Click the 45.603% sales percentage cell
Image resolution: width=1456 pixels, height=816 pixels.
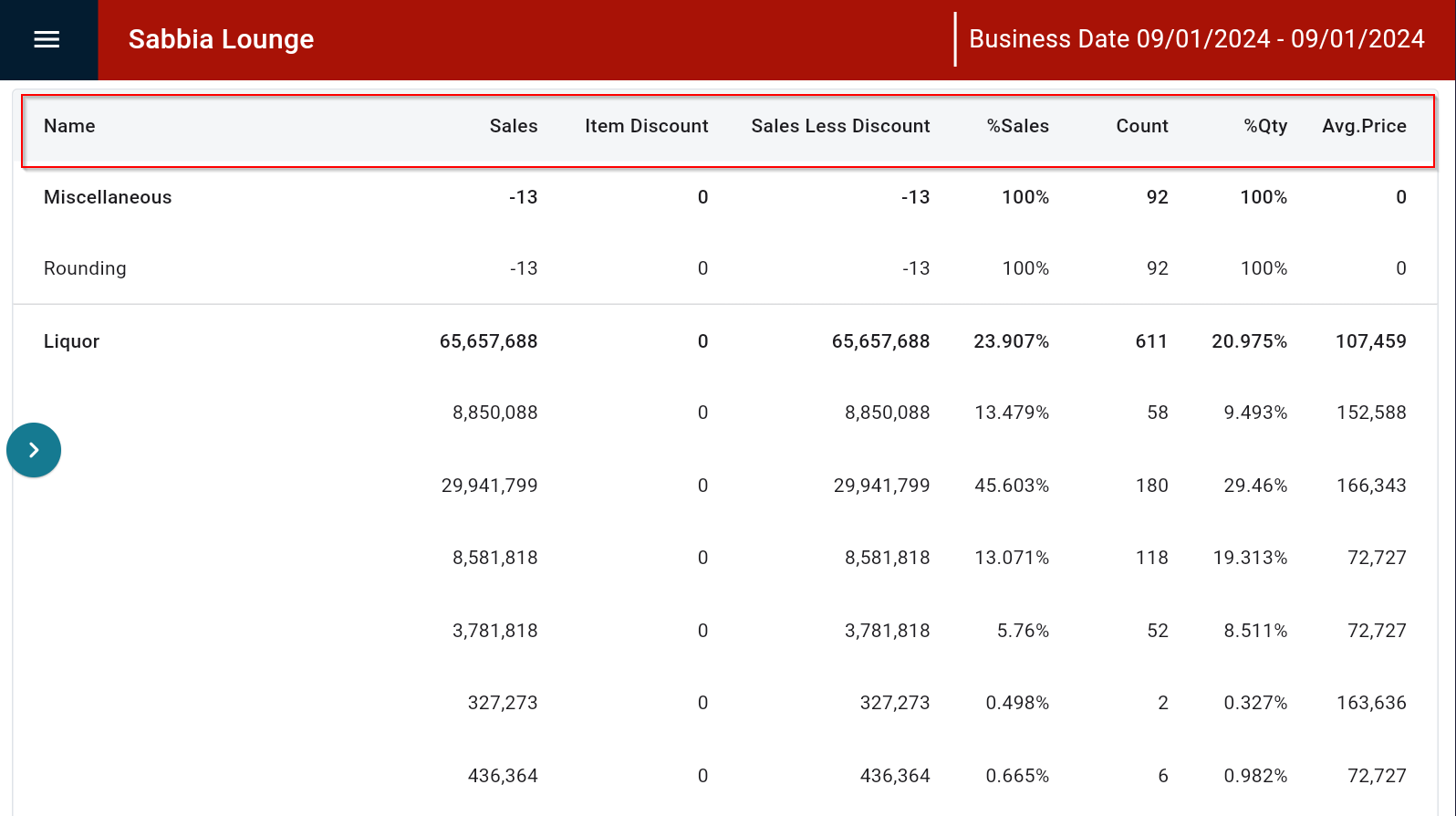pos(1011,486)
